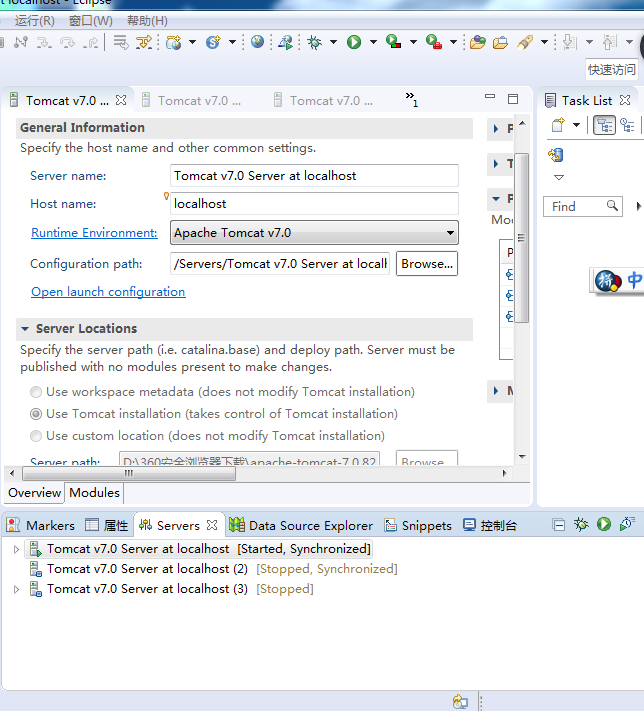Click the Next Annotation toolbar icon
644x711 pixels.
pyautogui.click(x=570, y=42)
